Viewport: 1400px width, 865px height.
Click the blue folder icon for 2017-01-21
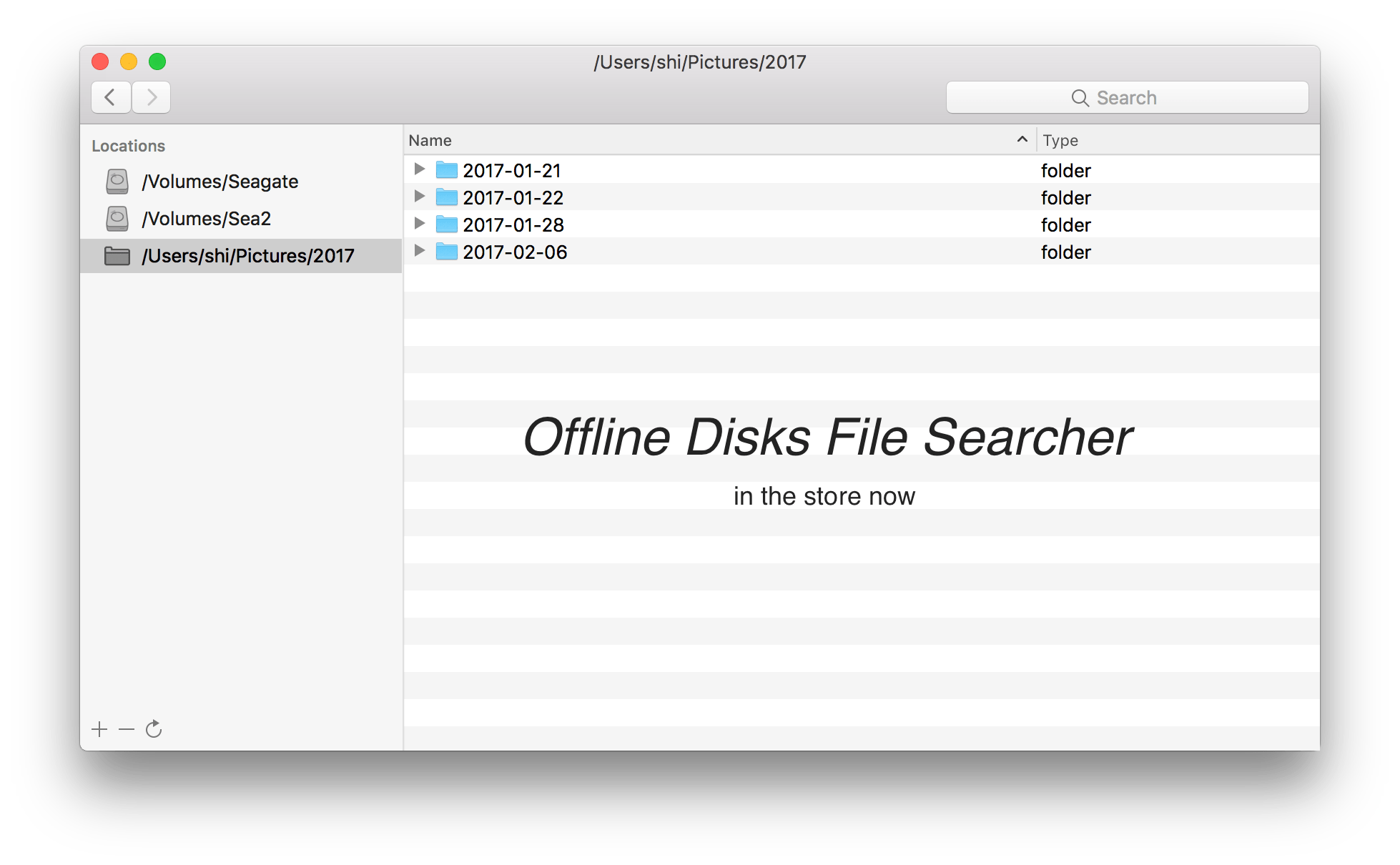click(x=445, y=169)
